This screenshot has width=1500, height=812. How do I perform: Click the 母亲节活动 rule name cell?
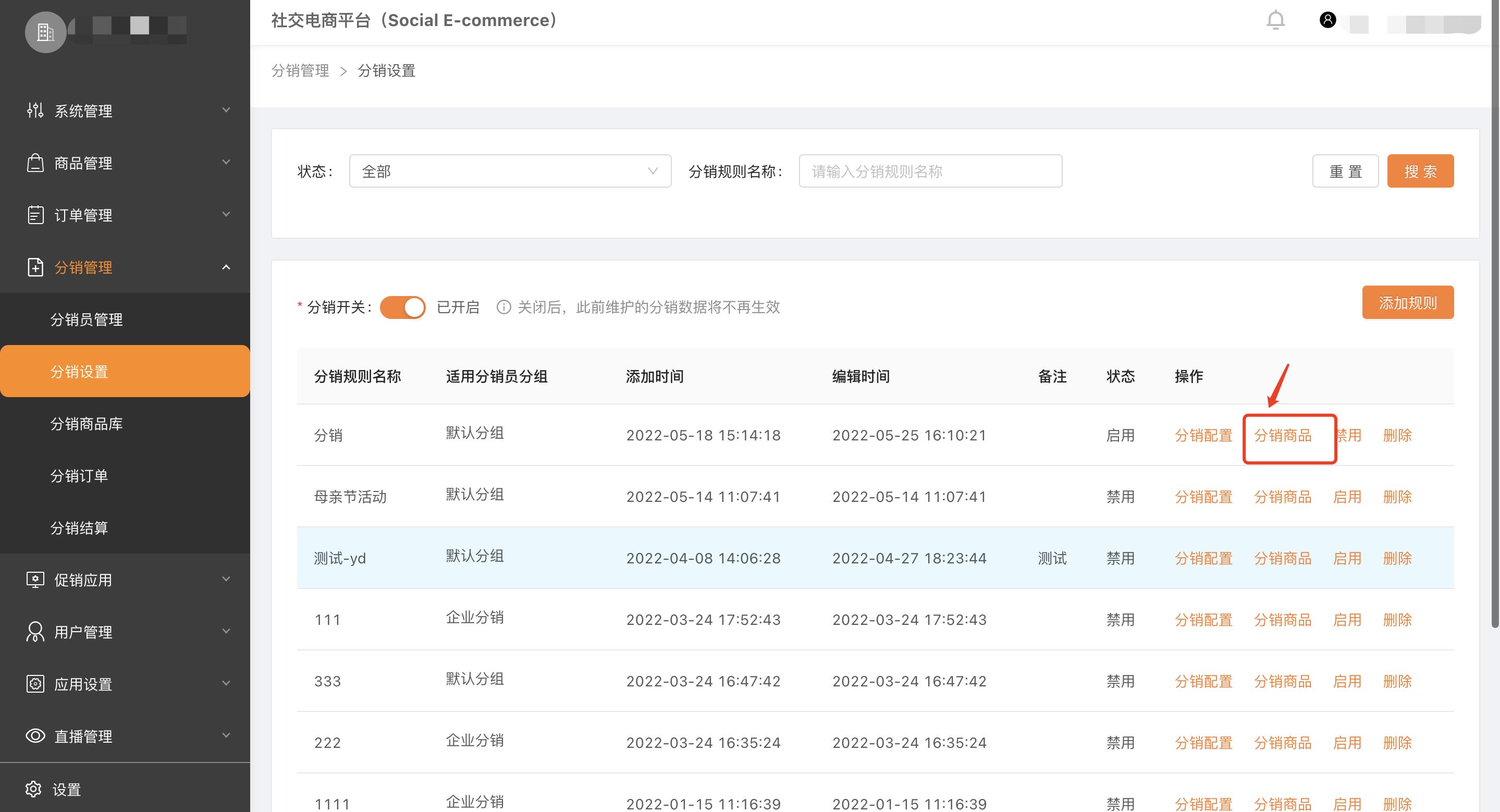pyautogui.click(x=351, y=497)
